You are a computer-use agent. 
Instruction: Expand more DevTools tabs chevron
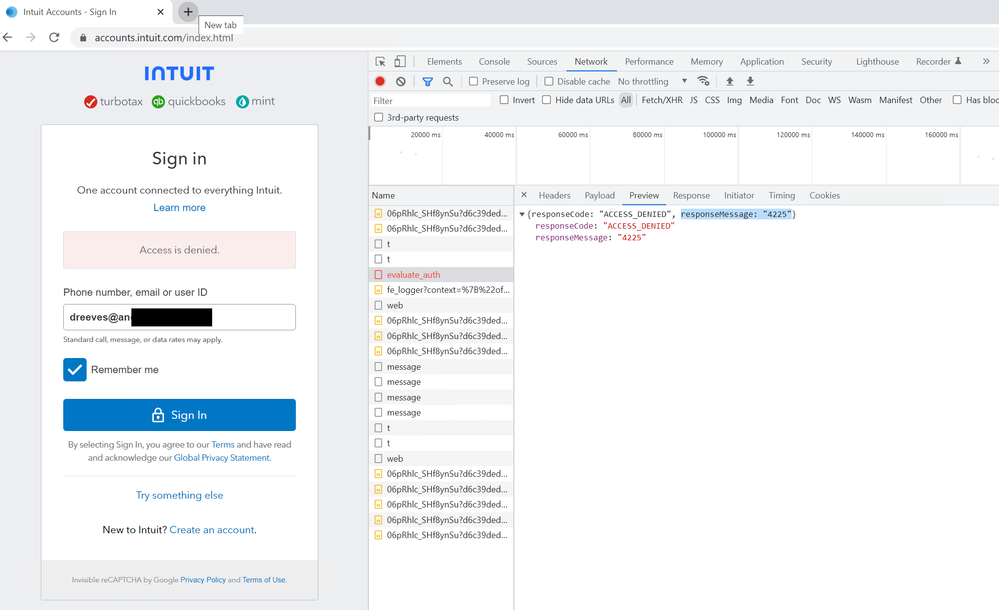(987, 62)
